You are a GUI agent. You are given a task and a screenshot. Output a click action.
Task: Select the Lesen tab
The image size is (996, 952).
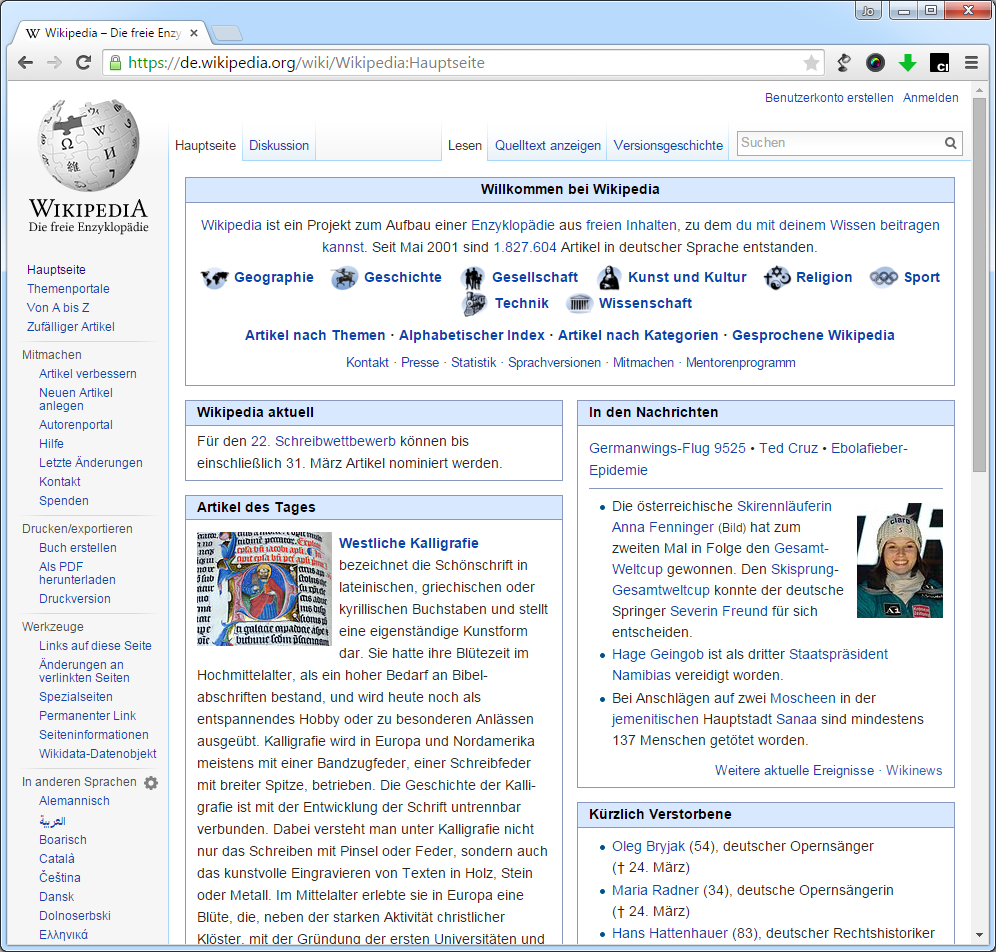tap(465, 145)
